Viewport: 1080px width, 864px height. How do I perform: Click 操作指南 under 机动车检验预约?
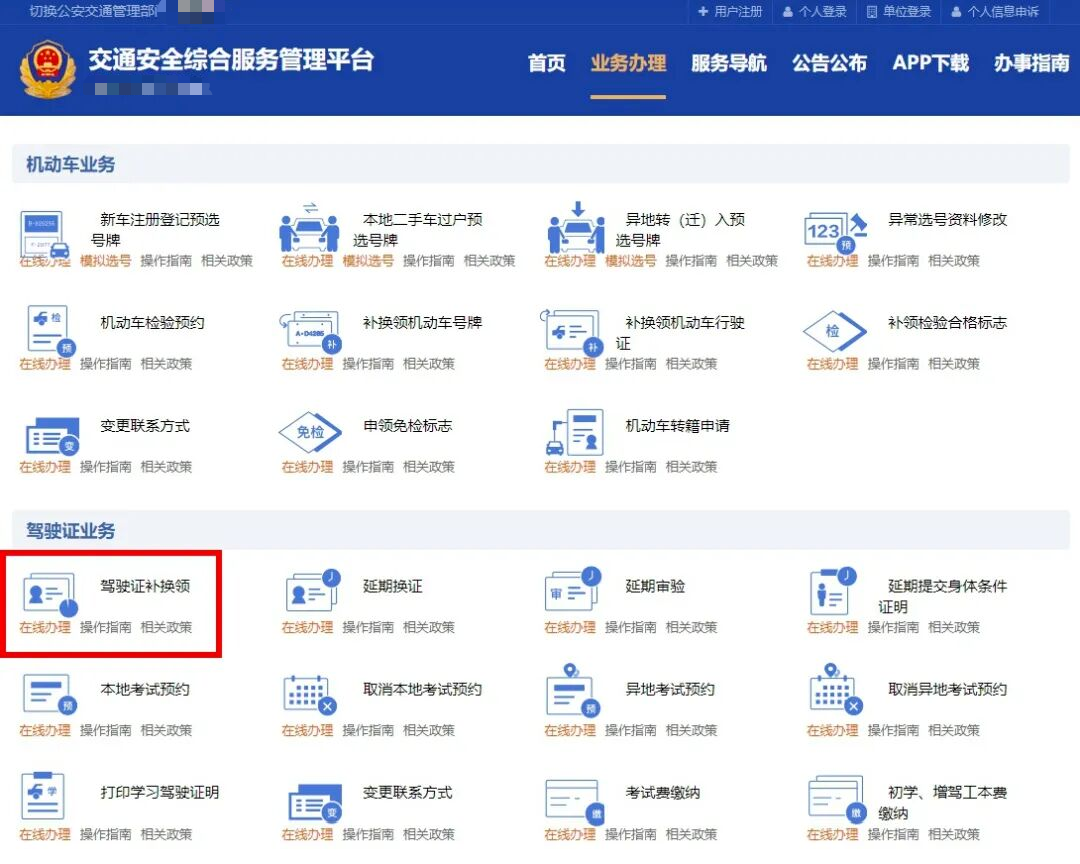tap(105, 364)
